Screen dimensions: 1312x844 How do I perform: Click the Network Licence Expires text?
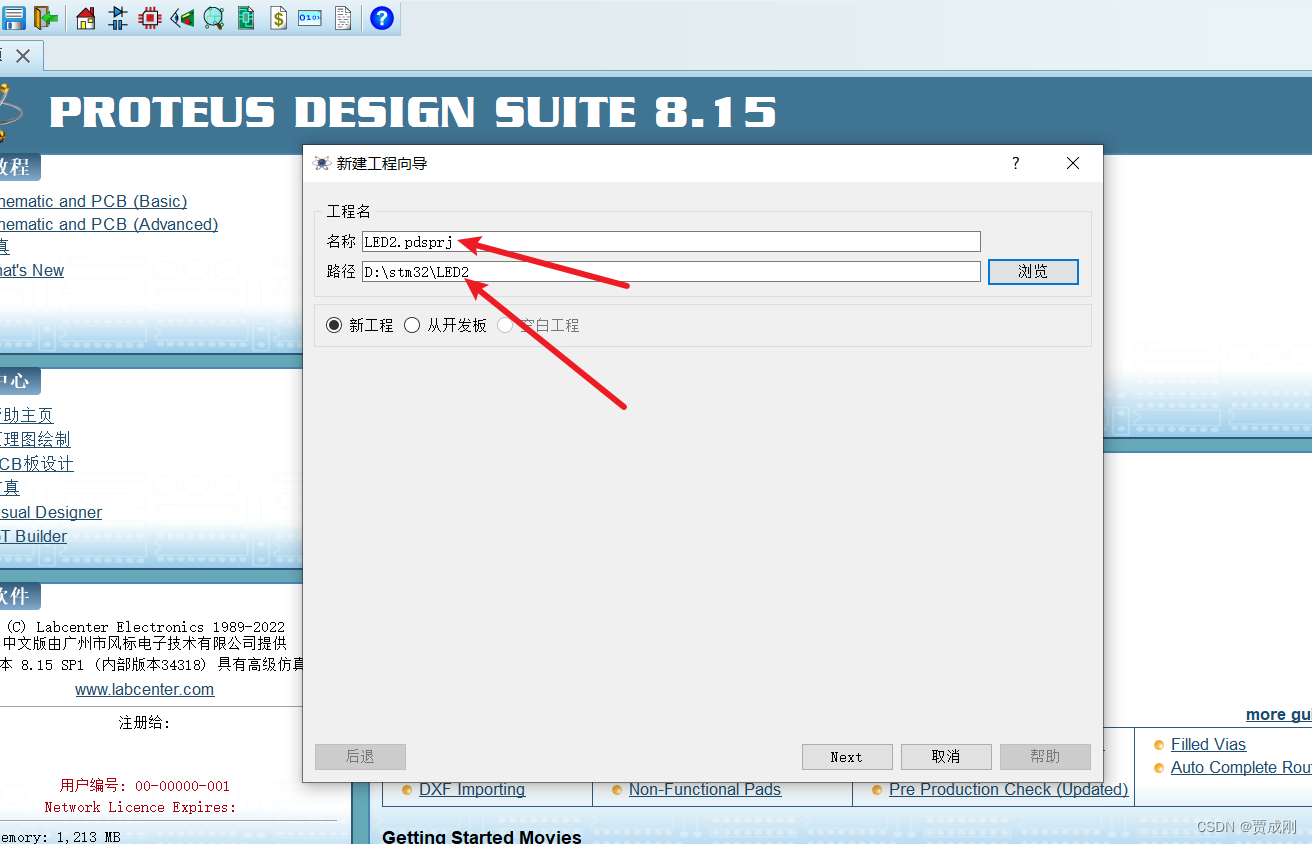(141, 807)
